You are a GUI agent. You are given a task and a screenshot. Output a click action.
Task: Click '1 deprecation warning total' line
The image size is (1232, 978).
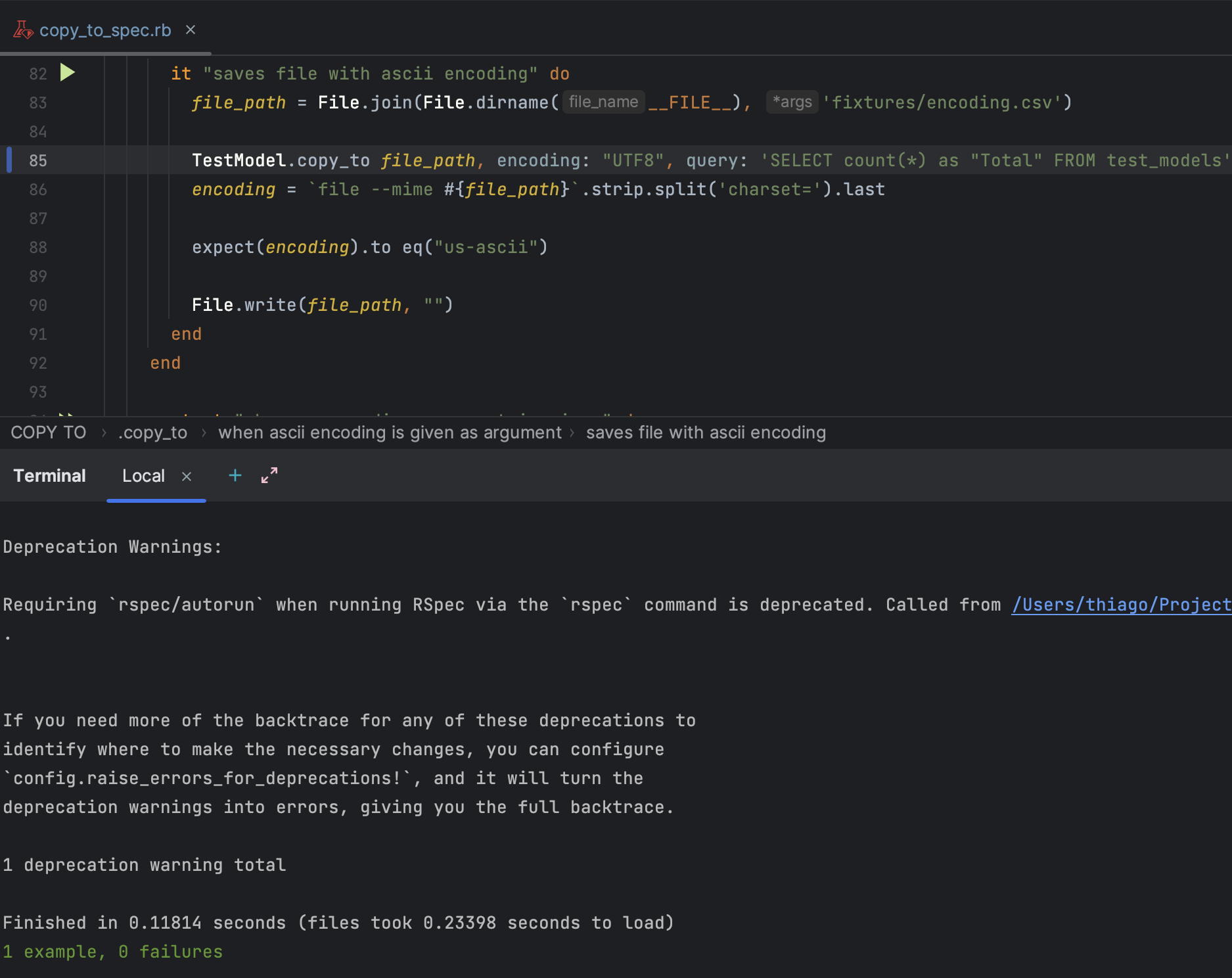pos(145,865)
